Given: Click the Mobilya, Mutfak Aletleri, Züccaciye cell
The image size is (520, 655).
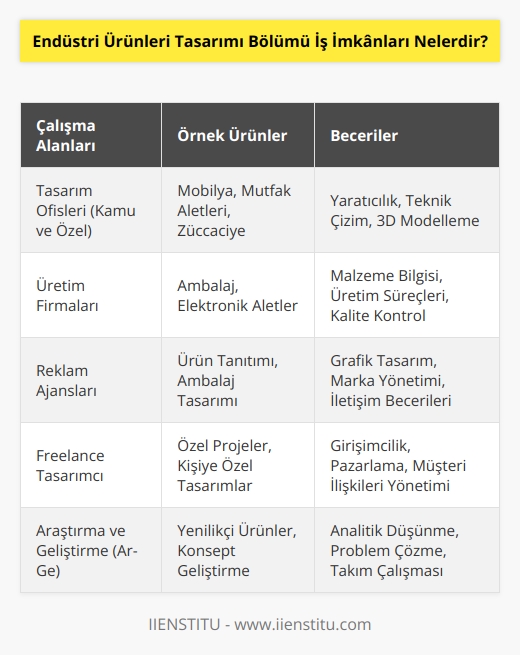Looking at the screenshot, I should click(x=238, y=210).
